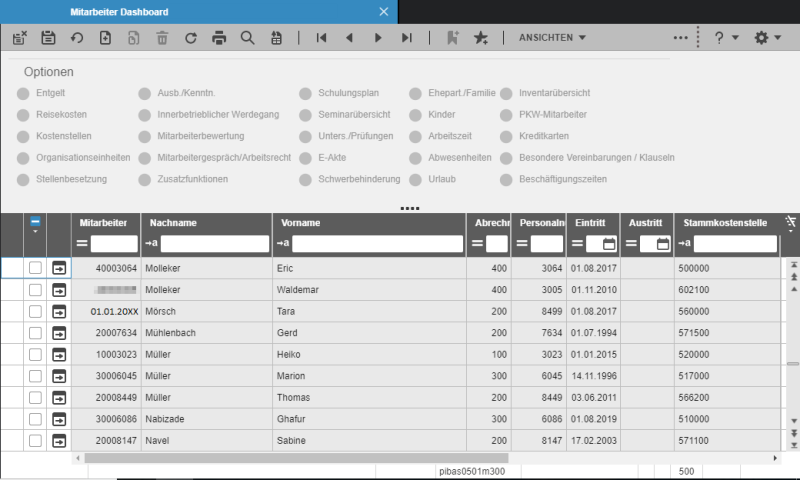Tick checkbox for Ghafur Nabizade row
800x480 pixels.
pos(35,419)
